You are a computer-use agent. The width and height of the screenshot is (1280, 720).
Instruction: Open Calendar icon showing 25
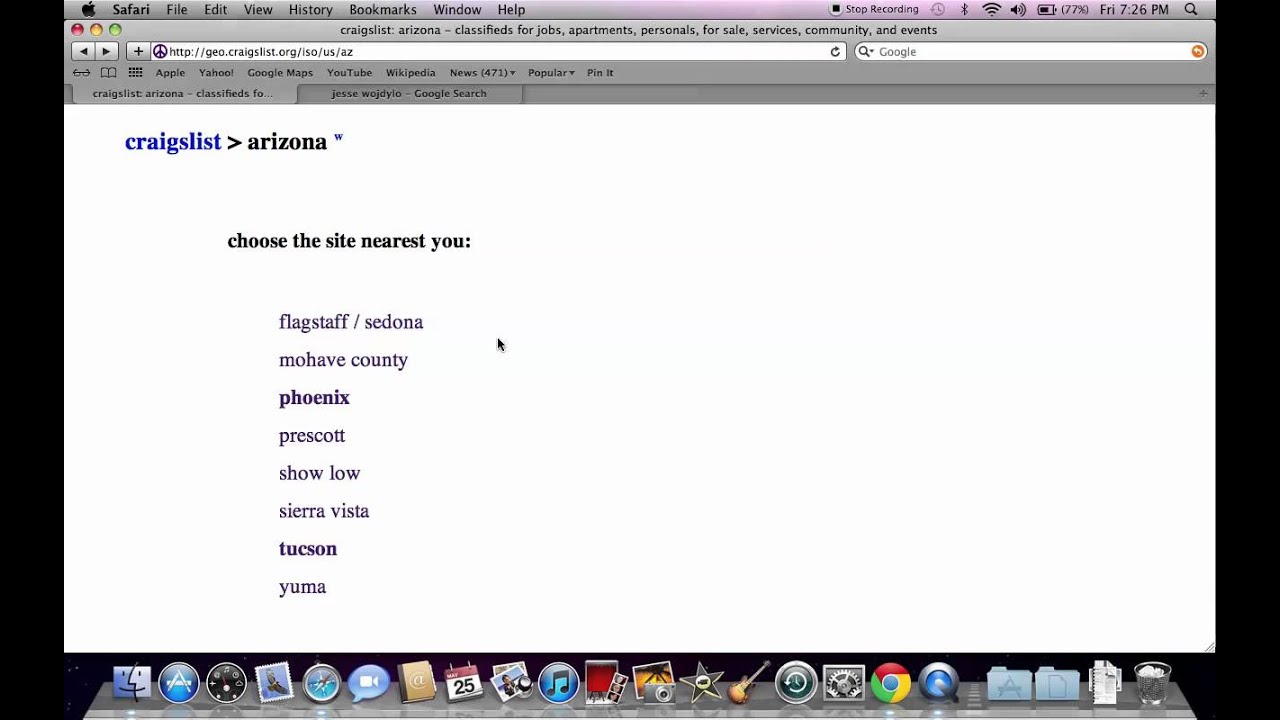click(x=463, y=683)
